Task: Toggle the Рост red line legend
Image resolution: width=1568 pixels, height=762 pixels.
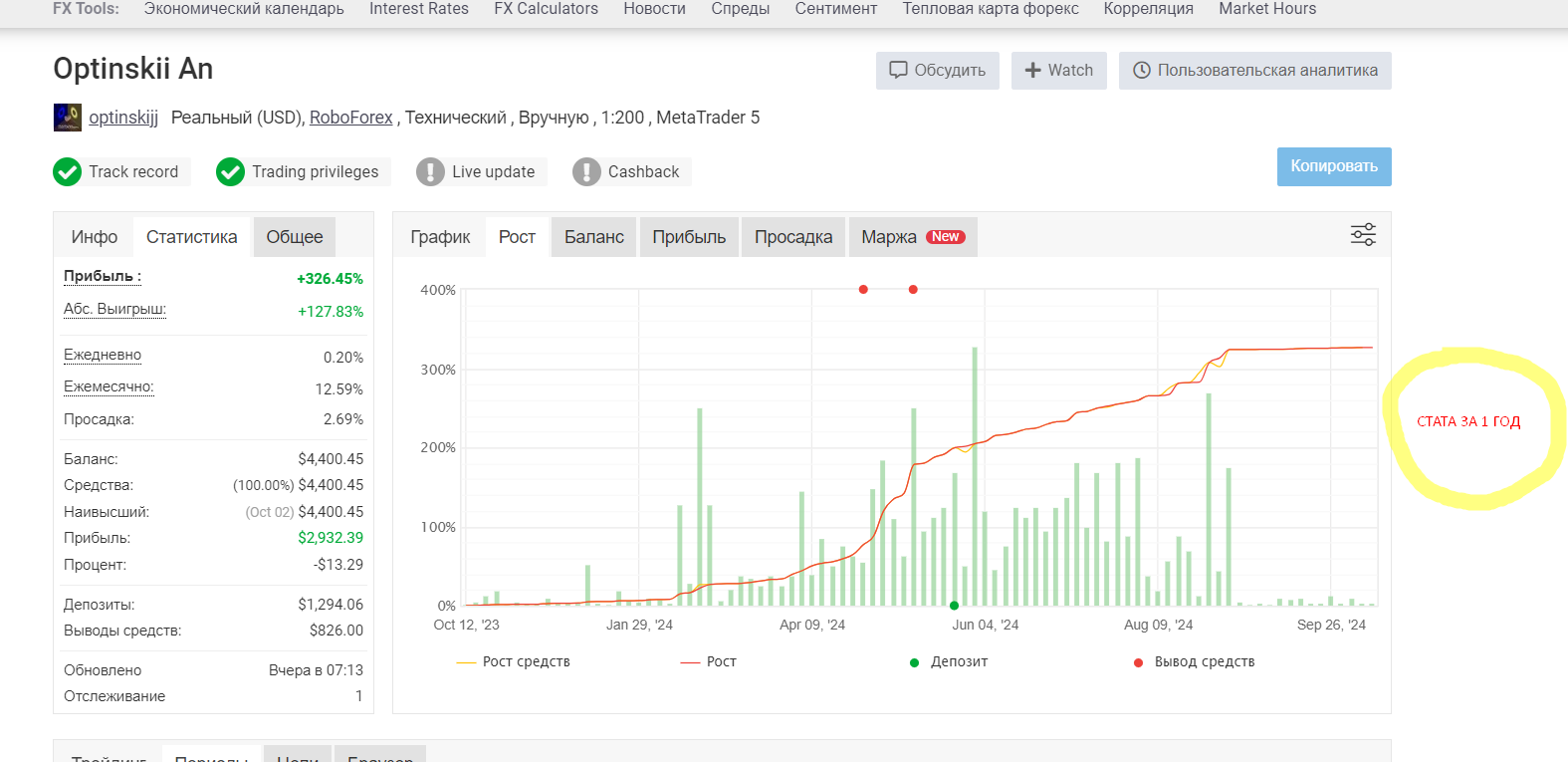Action: pos(709,662)
